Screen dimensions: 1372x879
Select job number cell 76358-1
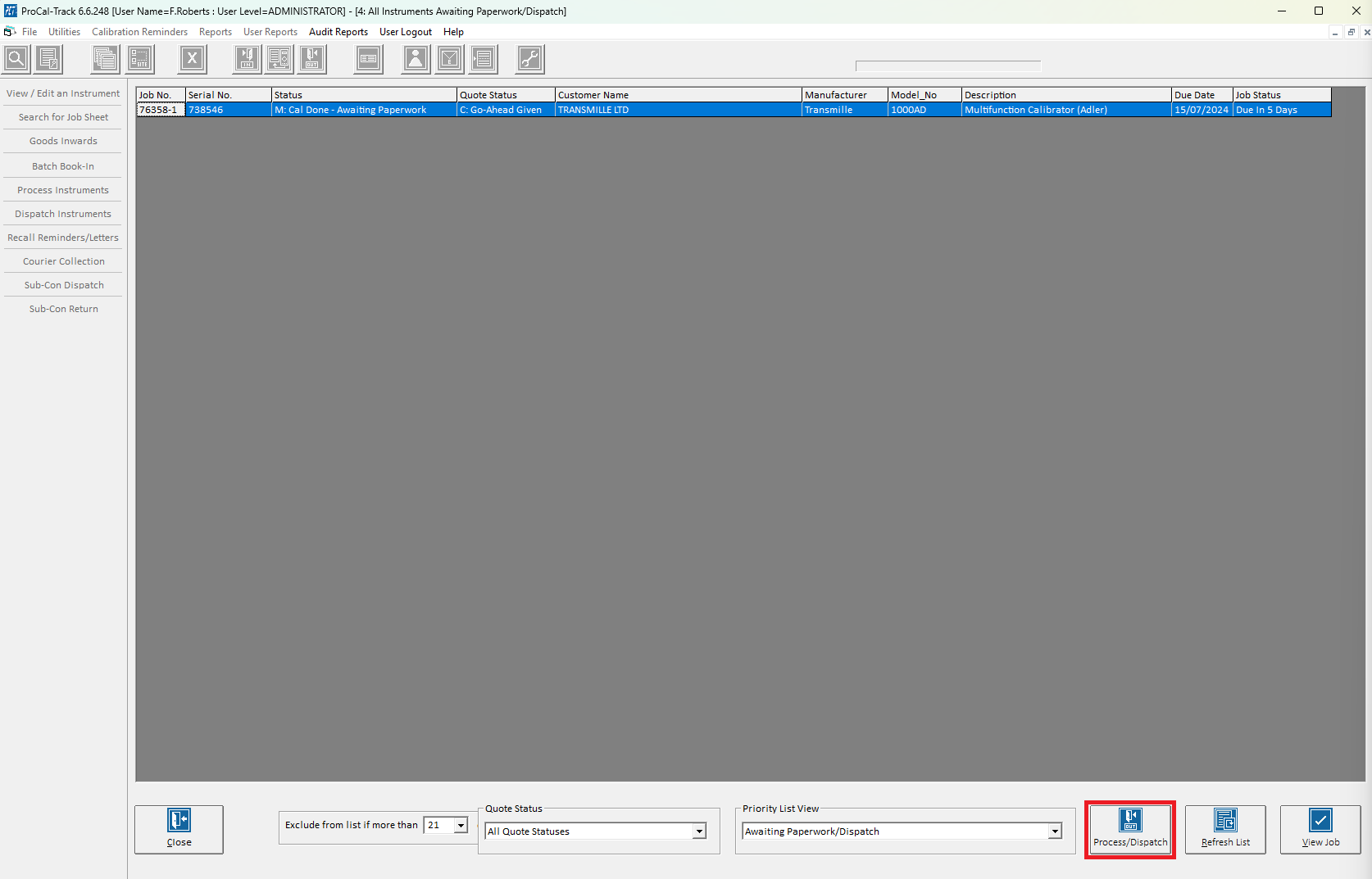tap(161, 110)
